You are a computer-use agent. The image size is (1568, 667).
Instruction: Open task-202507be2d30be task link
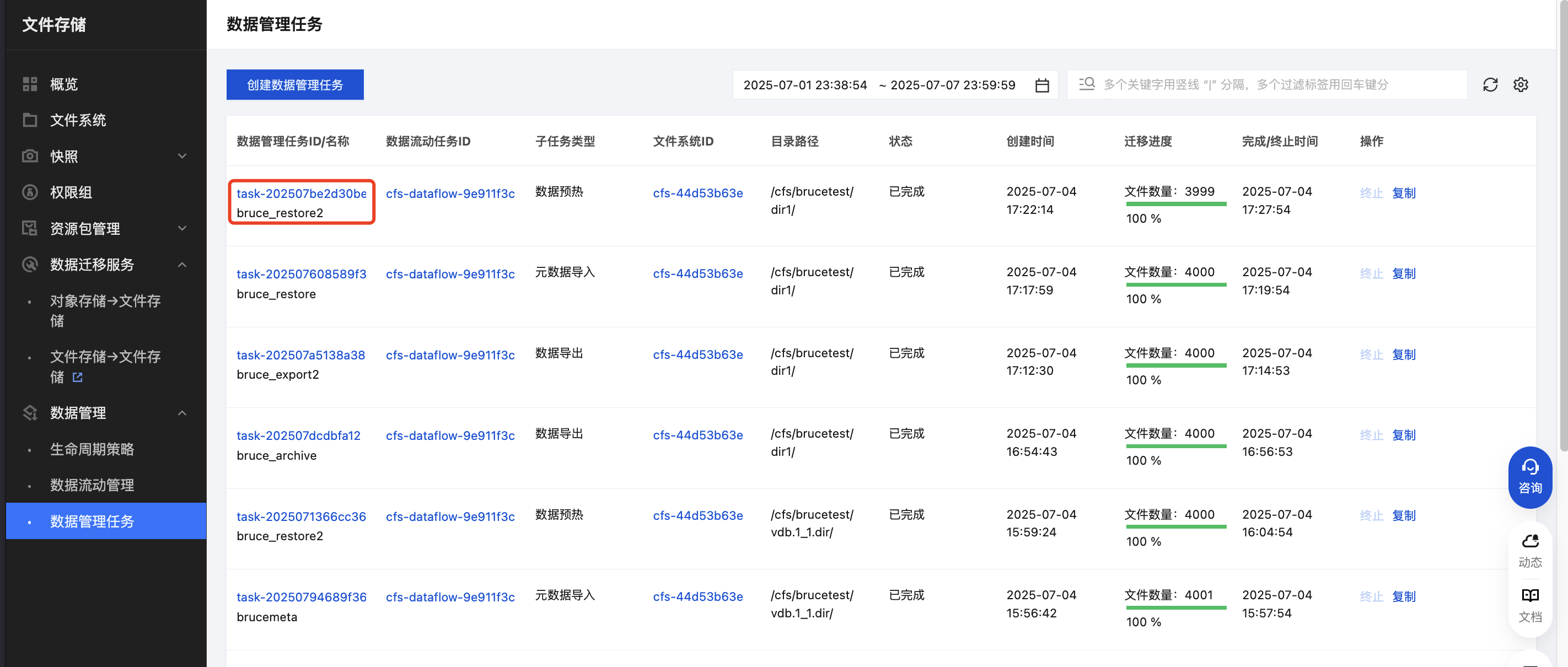coord(300,193)
